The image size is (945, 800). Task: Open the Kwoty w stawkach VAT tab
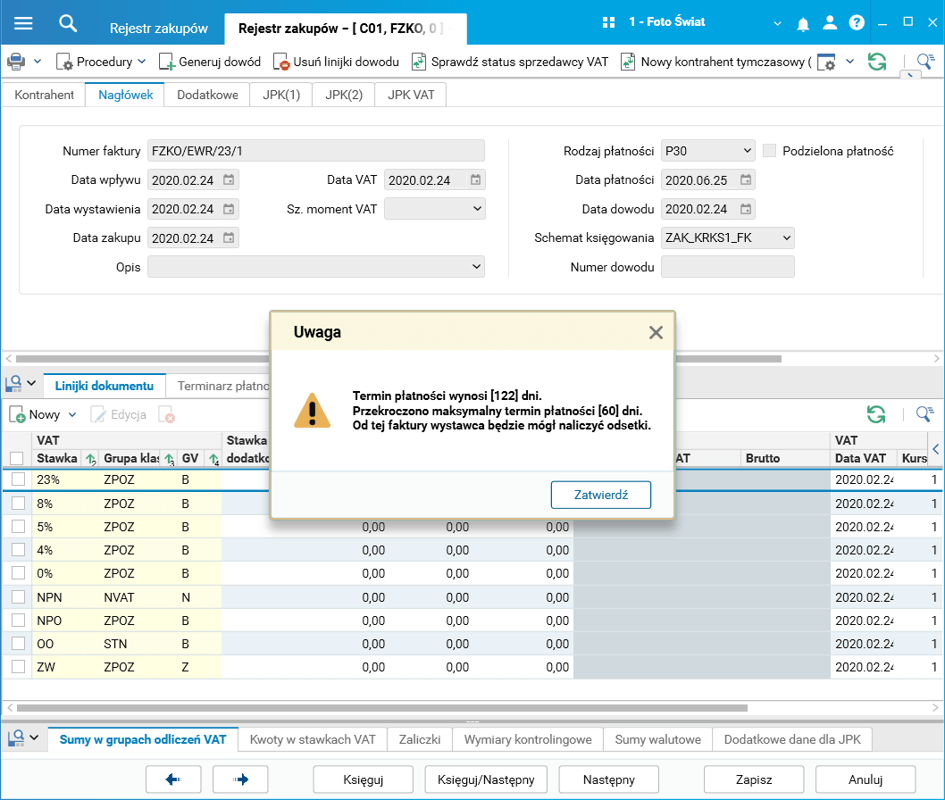pyautogui.click(x=312, y=739)
